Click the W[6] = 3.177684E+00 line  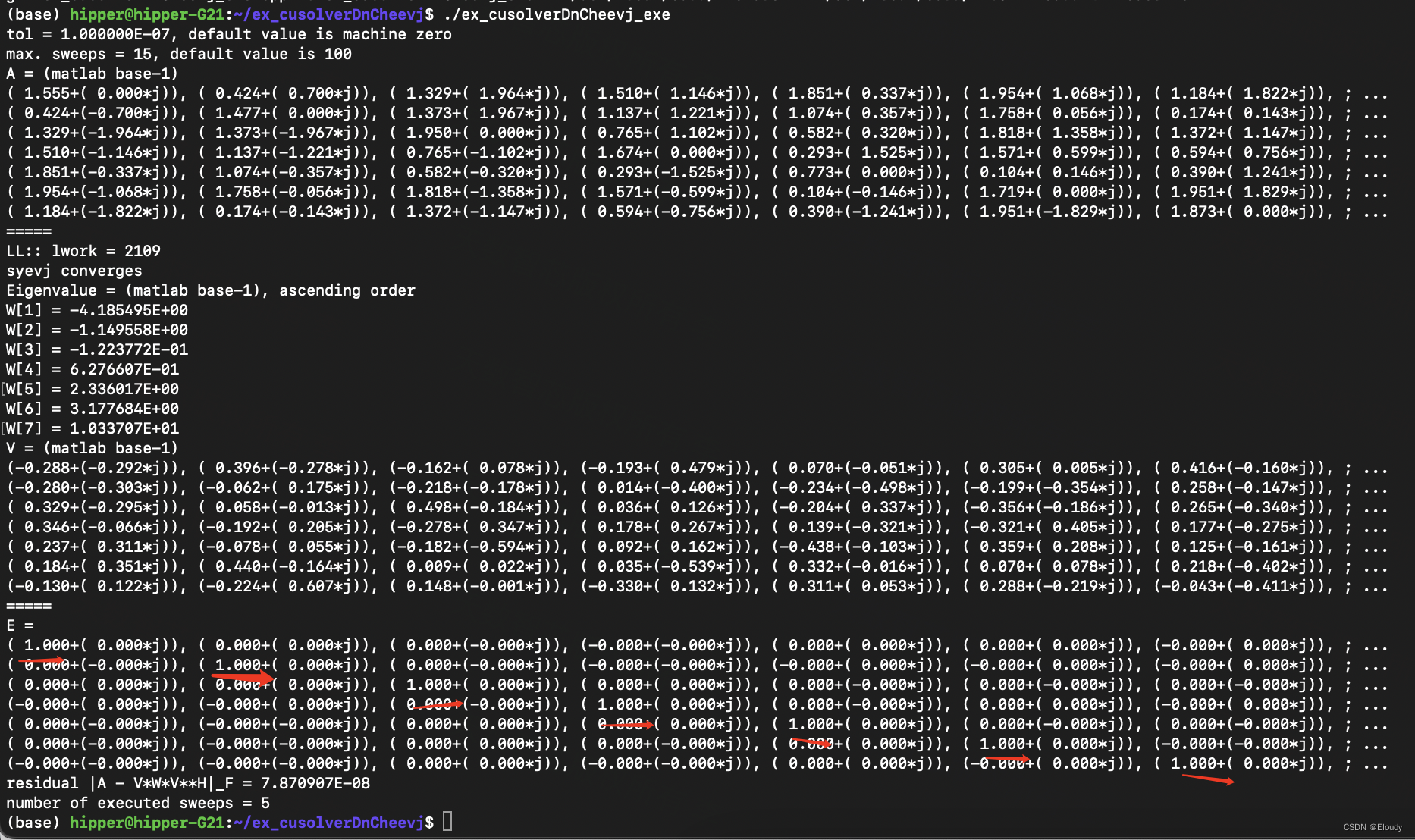click(x=93, y=409)
